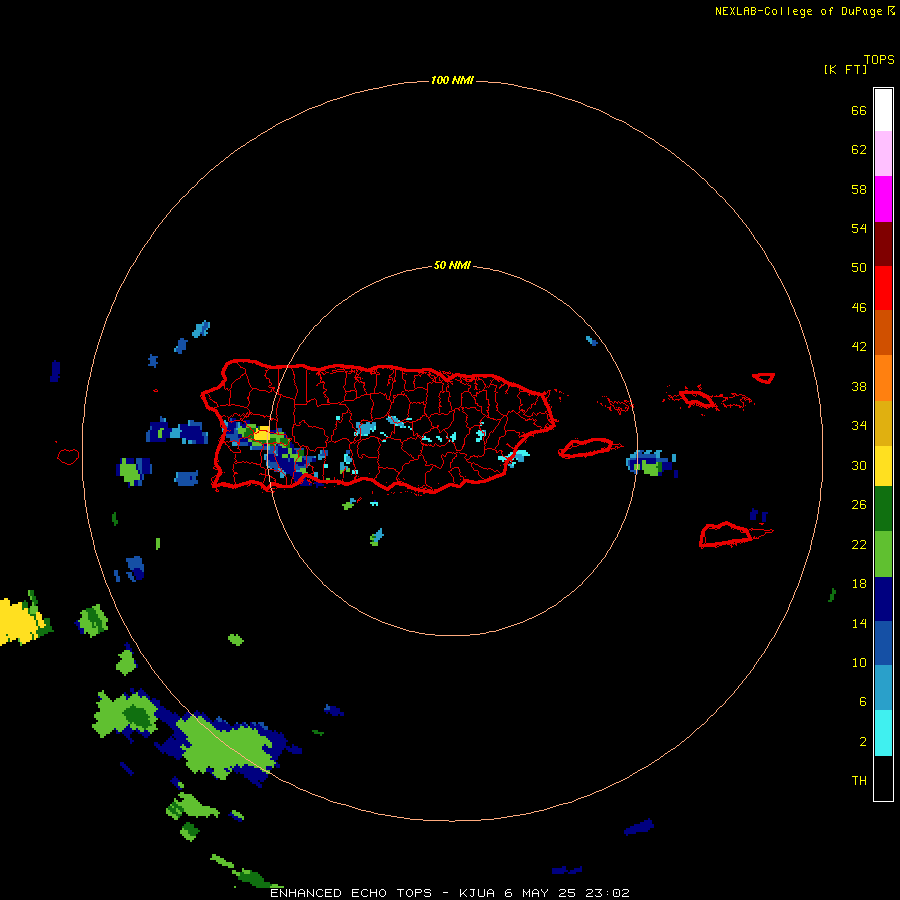Click the legend value 50
Screen dimensions: 900x900
859,268
